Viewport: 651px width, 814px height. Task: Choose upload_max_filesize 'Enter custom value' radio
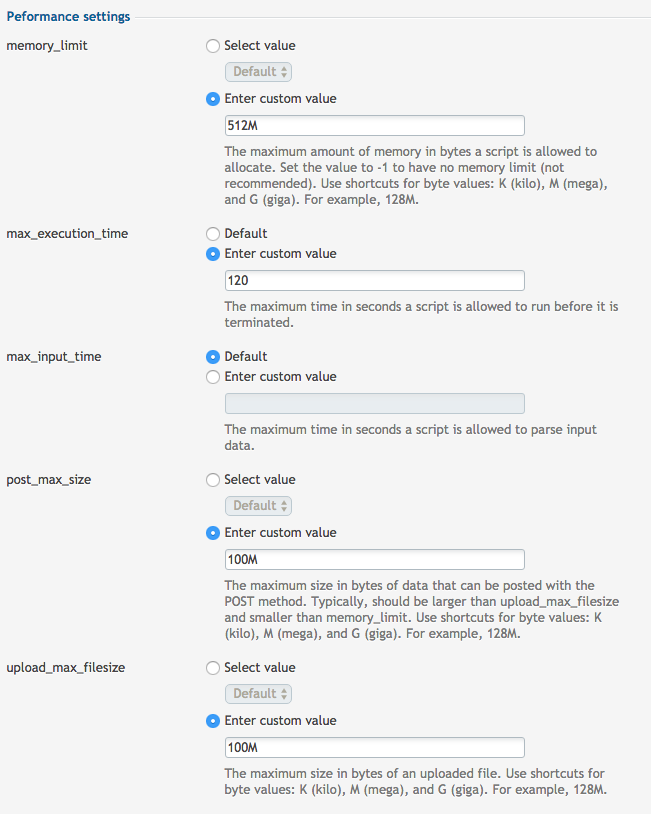(212, 721)
